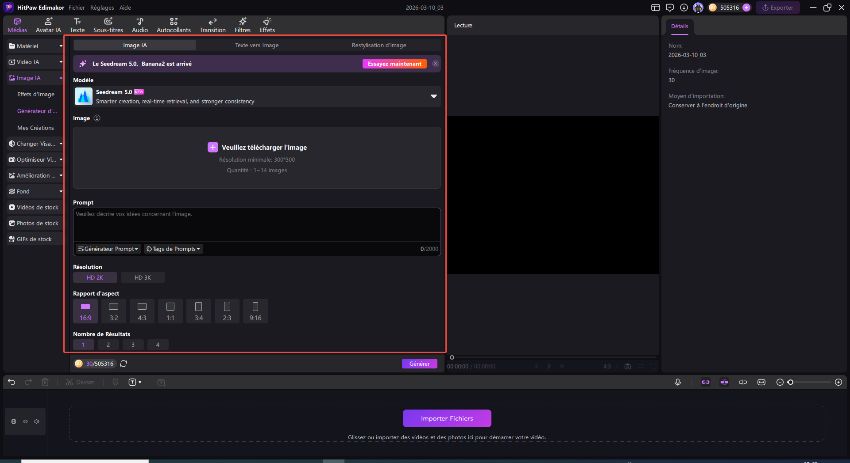Open the Médias toolbar section
Viewport: 850px width, 463px height.
tap(17, 25)
